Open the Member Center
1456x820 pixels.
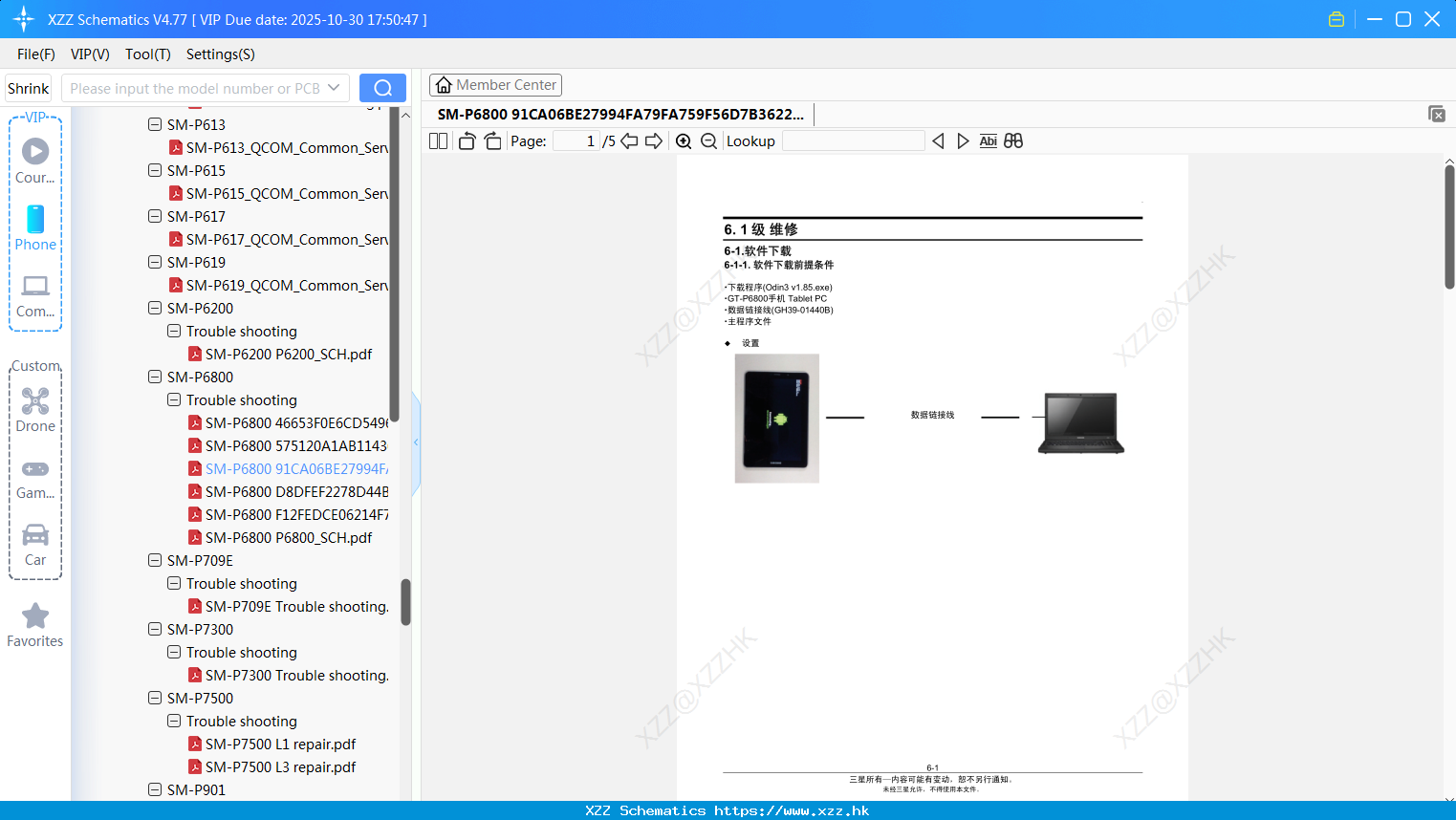click(495, 85)
